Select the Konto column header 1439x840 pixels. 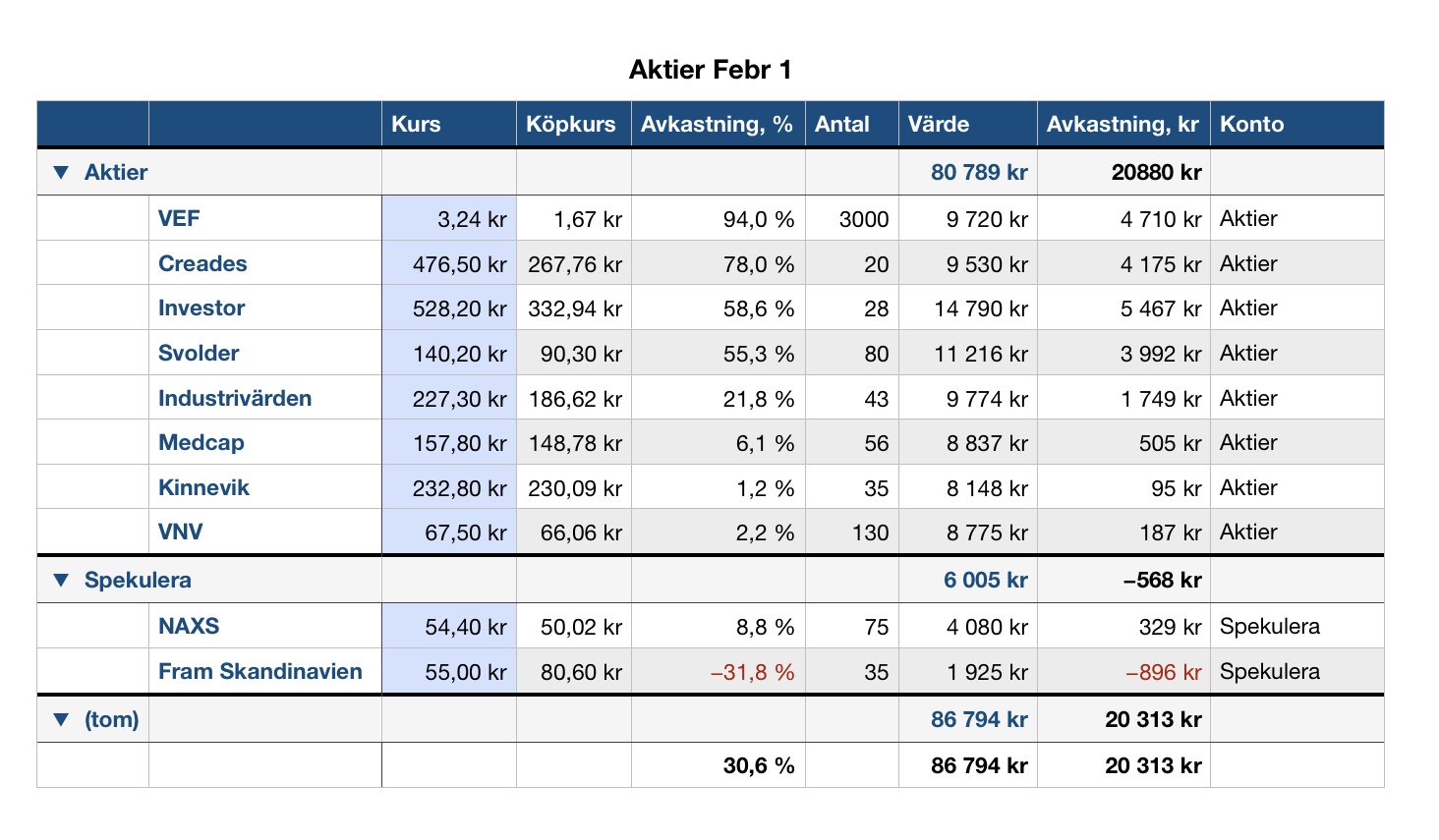point(1297,125)
